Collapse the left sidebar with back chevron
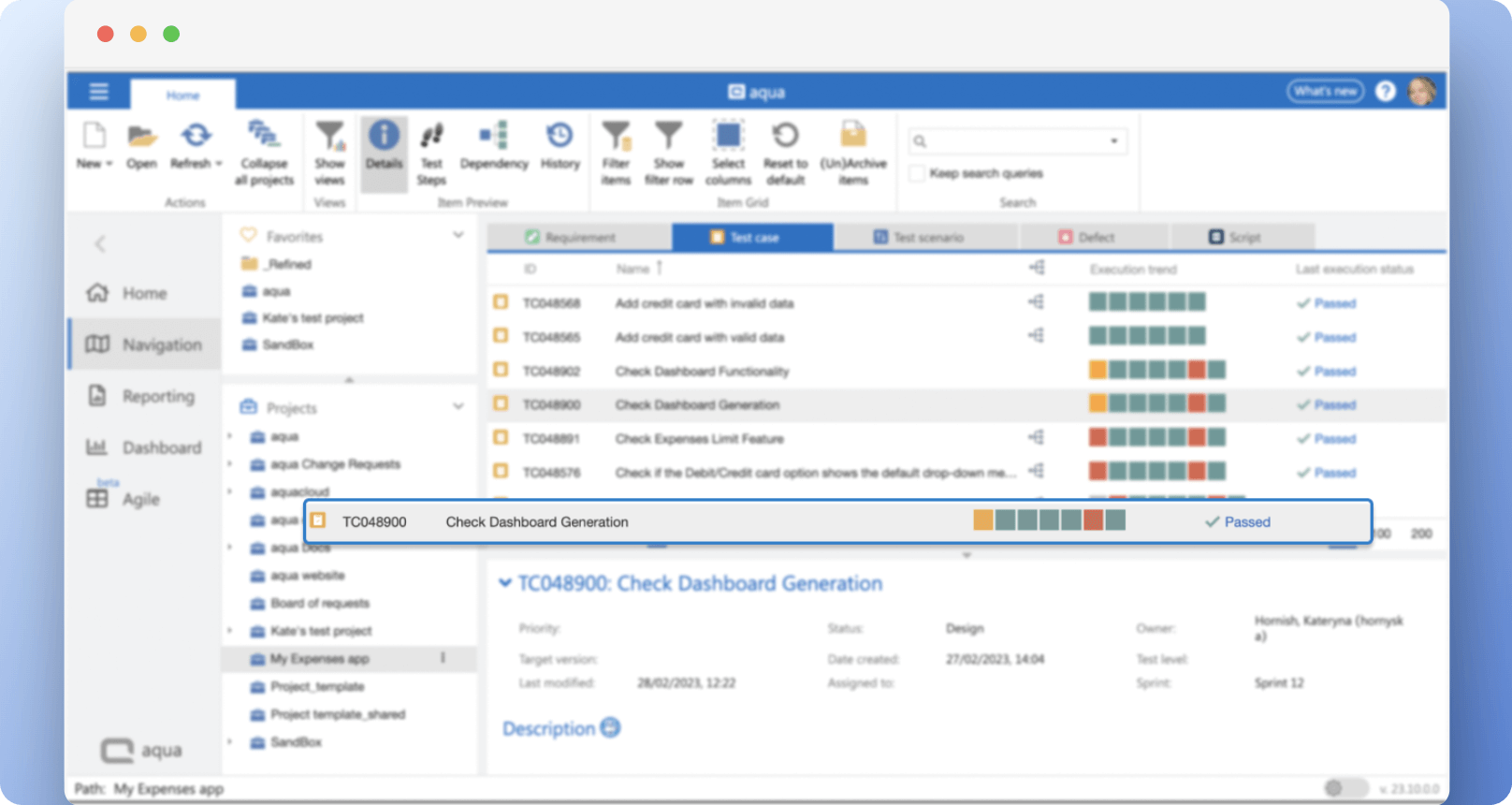The width and height of the screenshot is (1512, 805). 100,244
